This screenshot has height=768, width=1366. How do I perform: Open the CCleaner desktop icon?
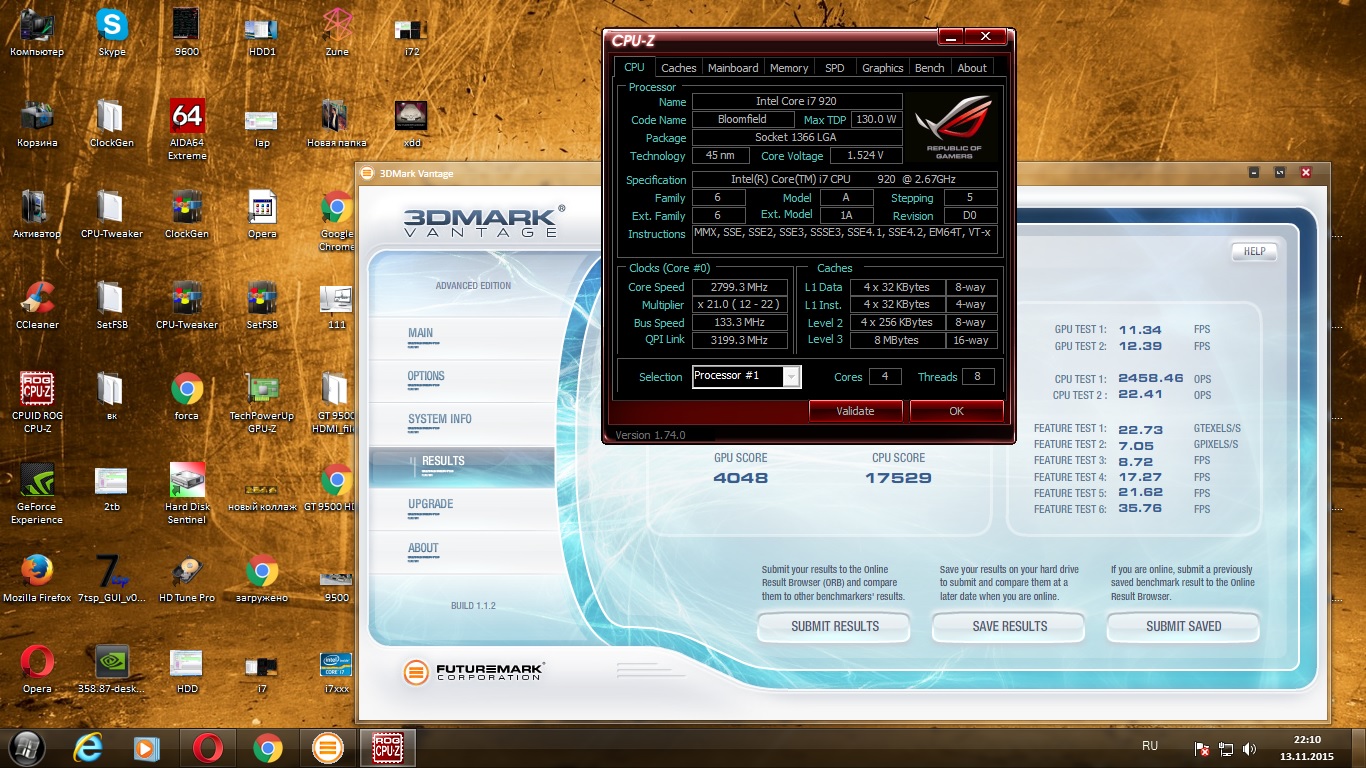37,298
